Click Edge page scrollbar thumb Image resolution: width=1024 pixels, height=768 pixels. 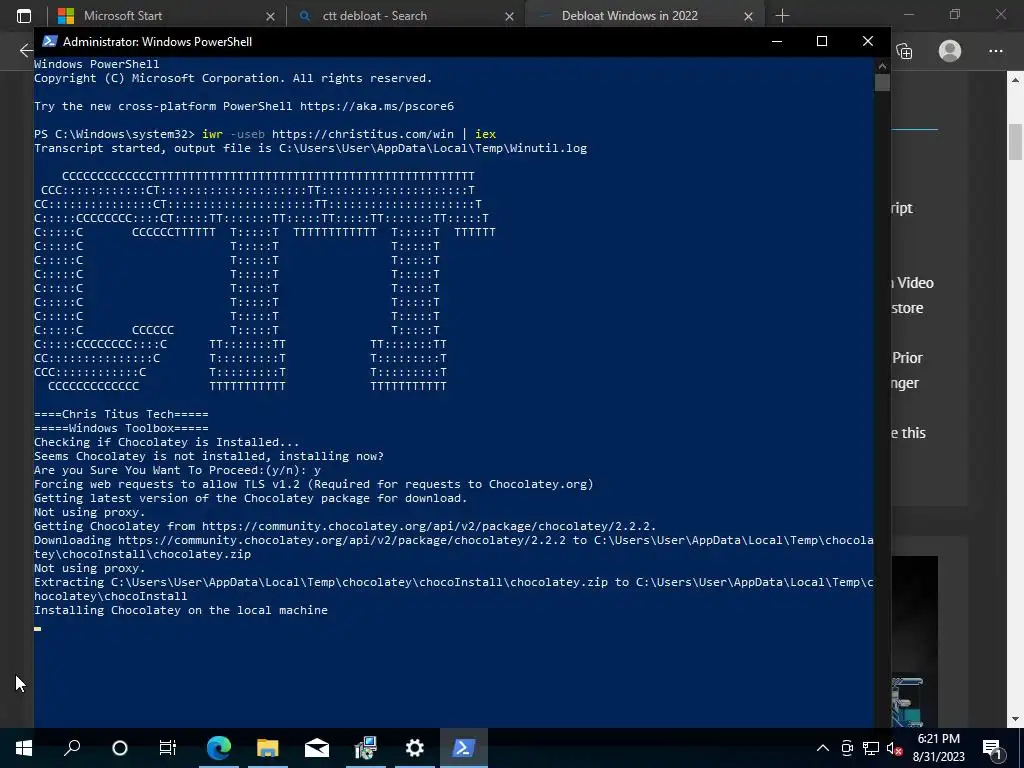click(1016, 141)
